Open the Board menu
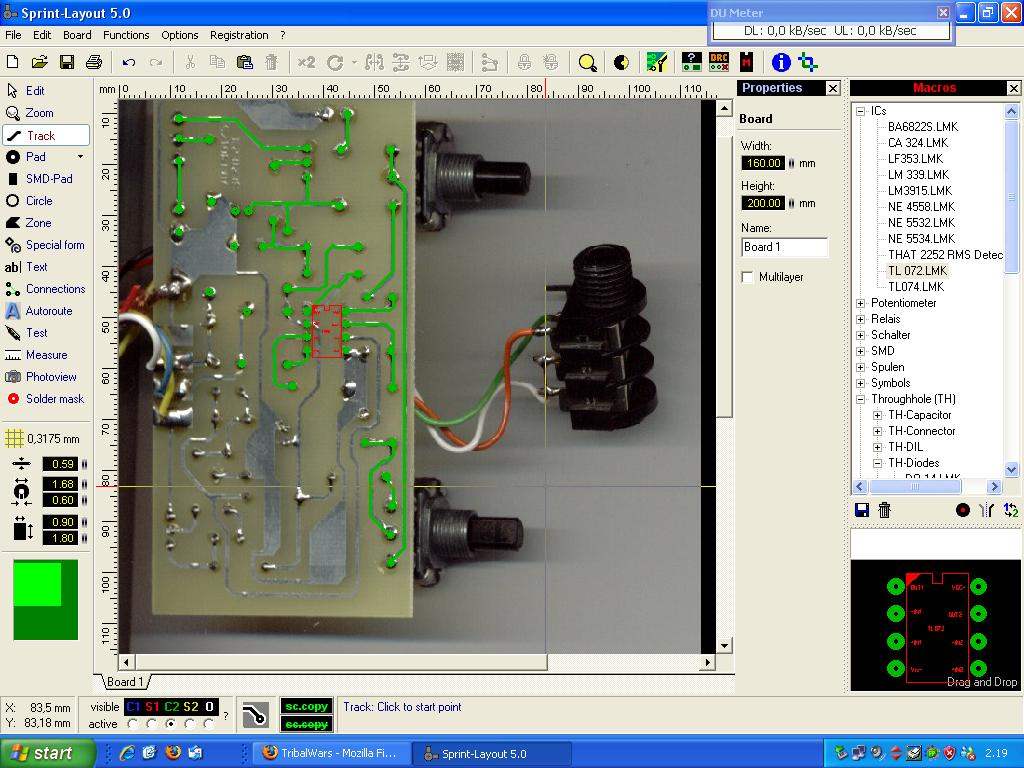 [x=77, y=35]
